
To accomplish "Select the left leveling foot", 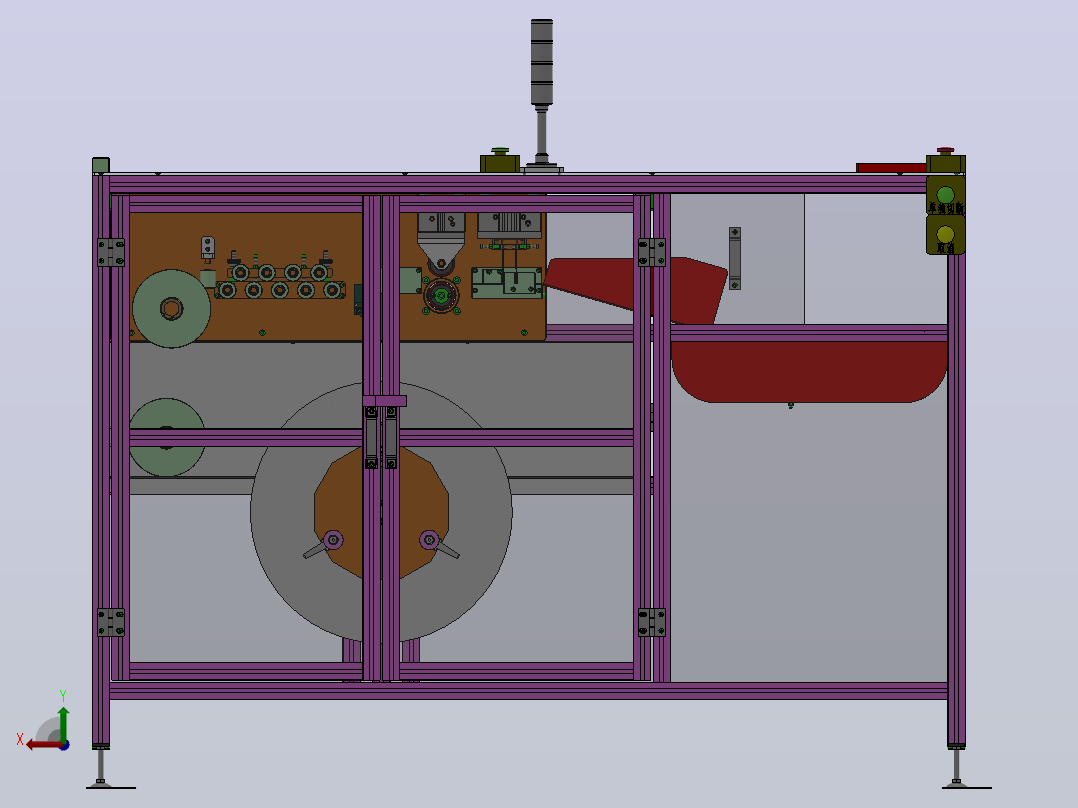I will (x=102, y=769).
